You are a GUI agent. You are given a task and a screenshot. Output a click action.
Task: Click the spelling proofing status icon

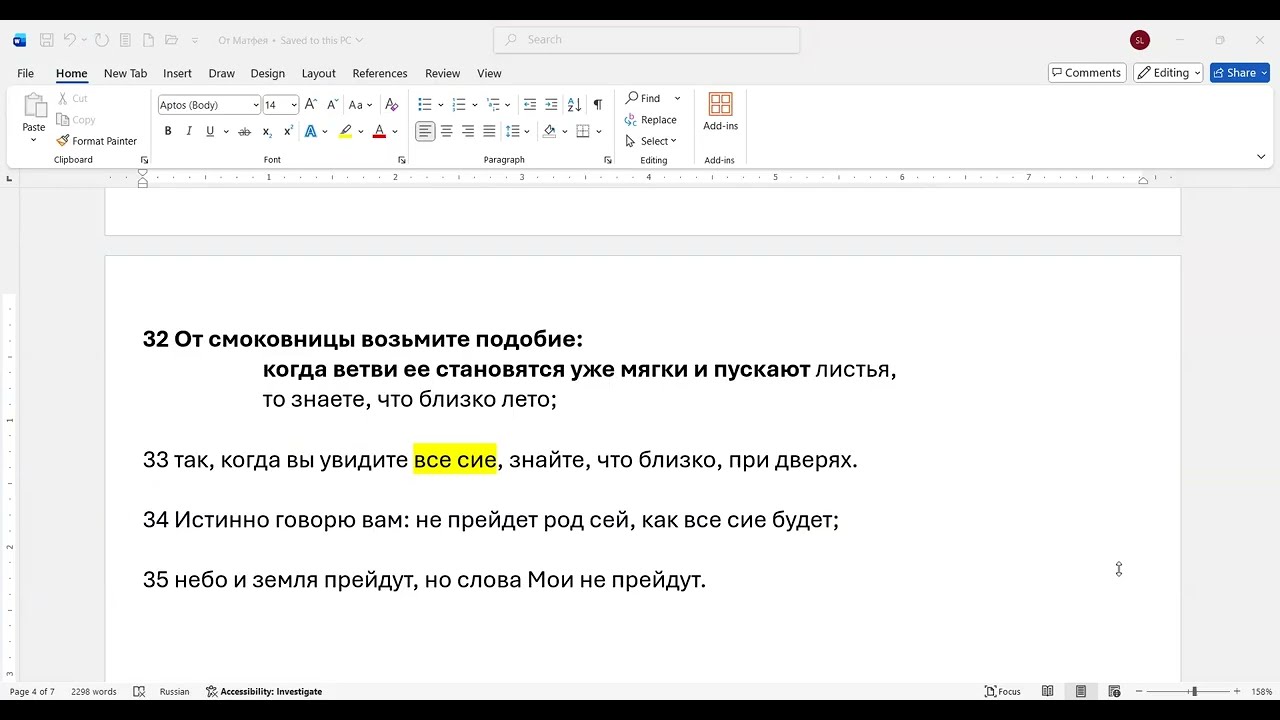(139, 691)
